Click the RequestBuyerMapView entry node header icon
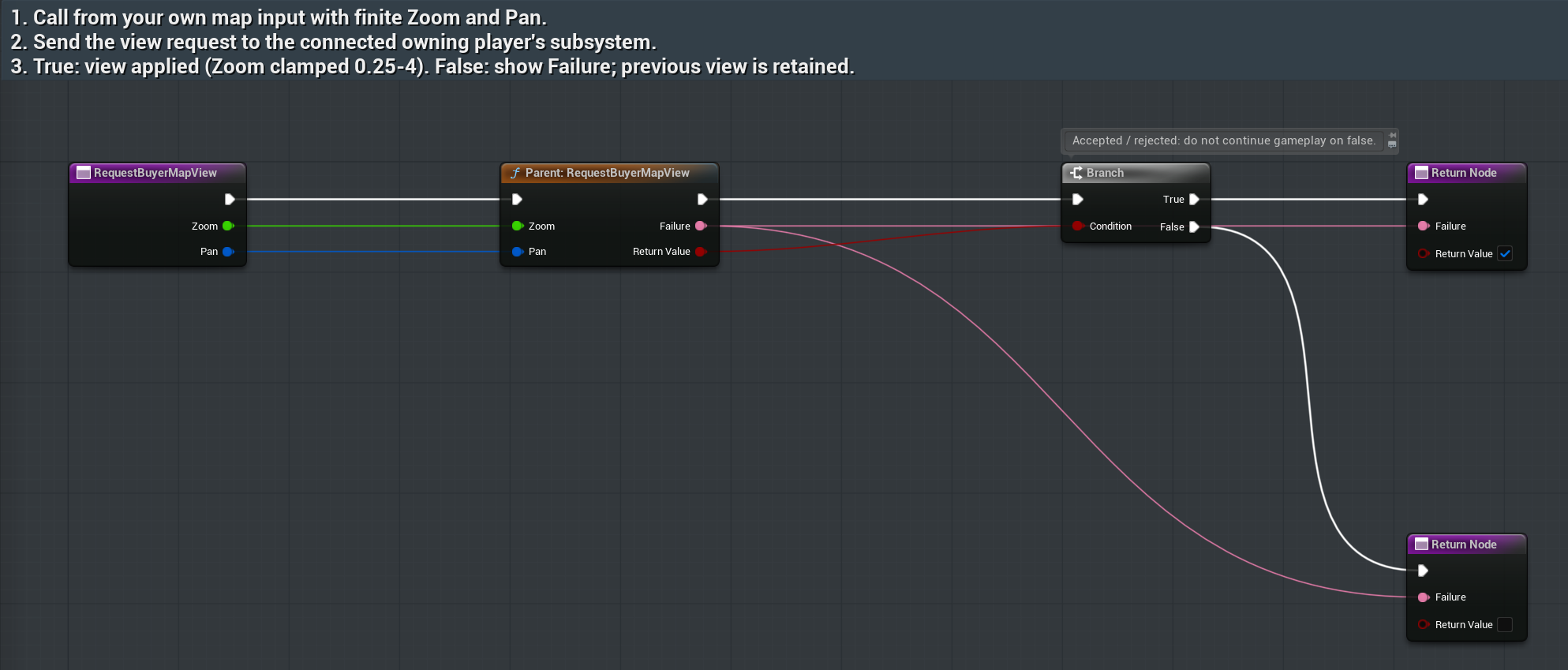 (x=83, y=173)
